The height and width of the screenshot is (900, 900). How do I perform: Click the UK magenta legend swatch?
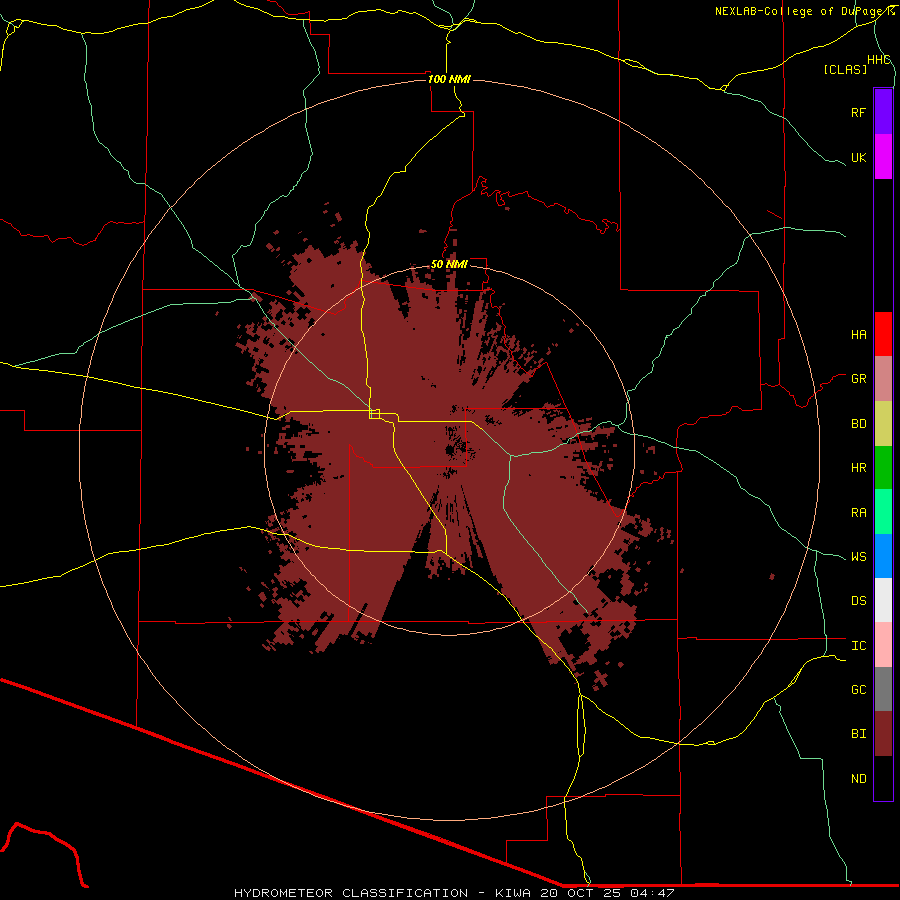tap(883, 157)
